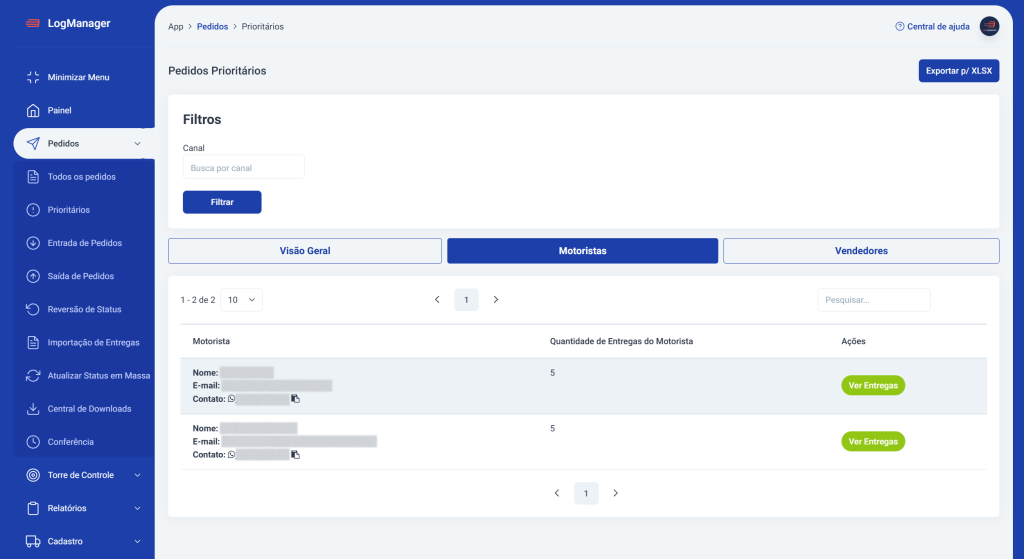The height and width of the screenshot is (559, 1024).
Task: Click the Reversão de Status icon
Action: tap(32, 309)
